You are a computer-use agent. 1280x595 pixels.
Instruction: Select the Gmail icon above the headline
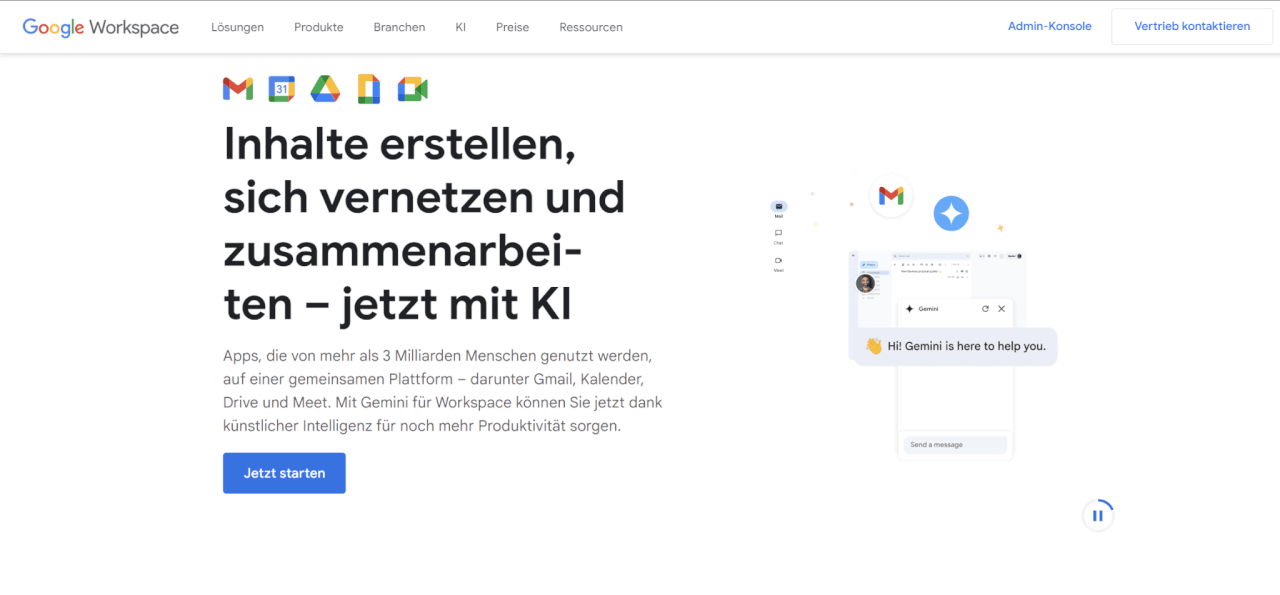pyautogui.click(x=237, y=88)
